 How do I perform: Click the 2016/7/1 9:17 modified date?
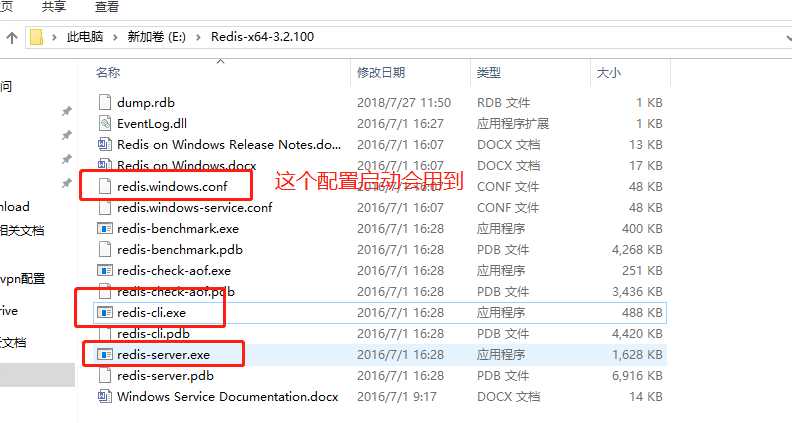[397, 397]
